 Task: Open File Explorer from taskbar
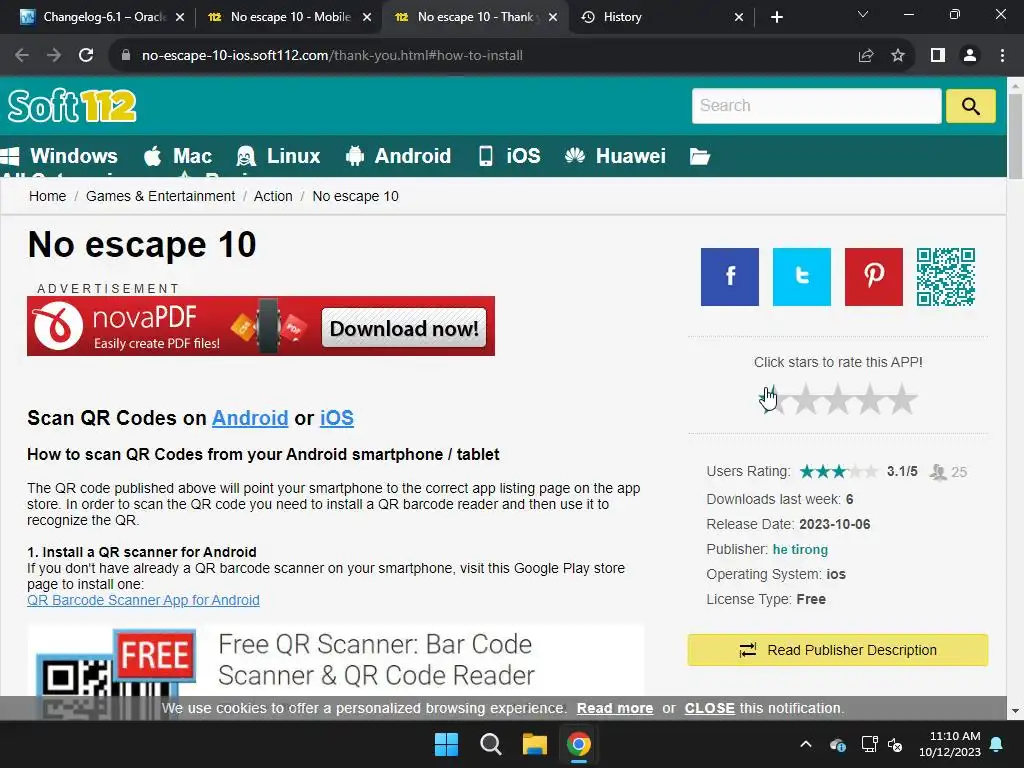point(534,744)
